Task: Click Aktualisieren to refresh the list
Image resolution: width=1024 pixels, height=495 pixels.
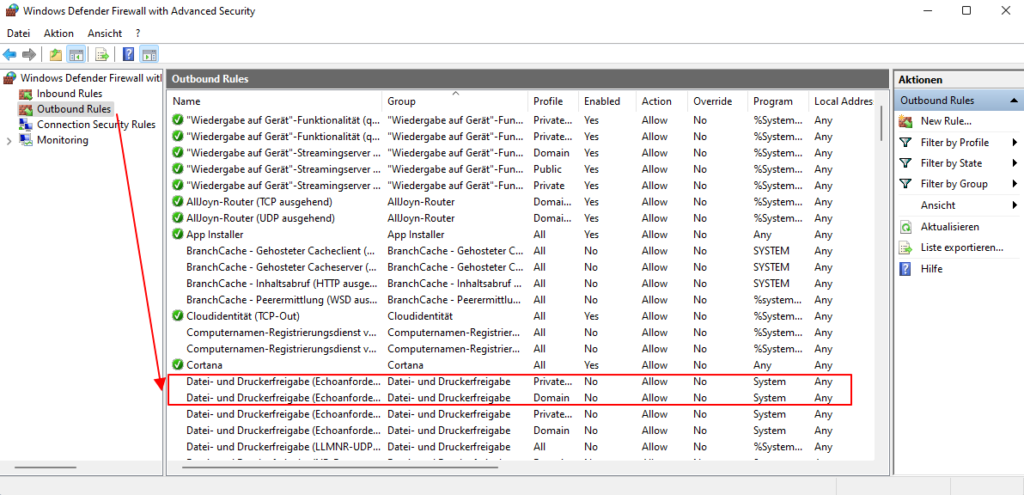Action: coord(950,227)
